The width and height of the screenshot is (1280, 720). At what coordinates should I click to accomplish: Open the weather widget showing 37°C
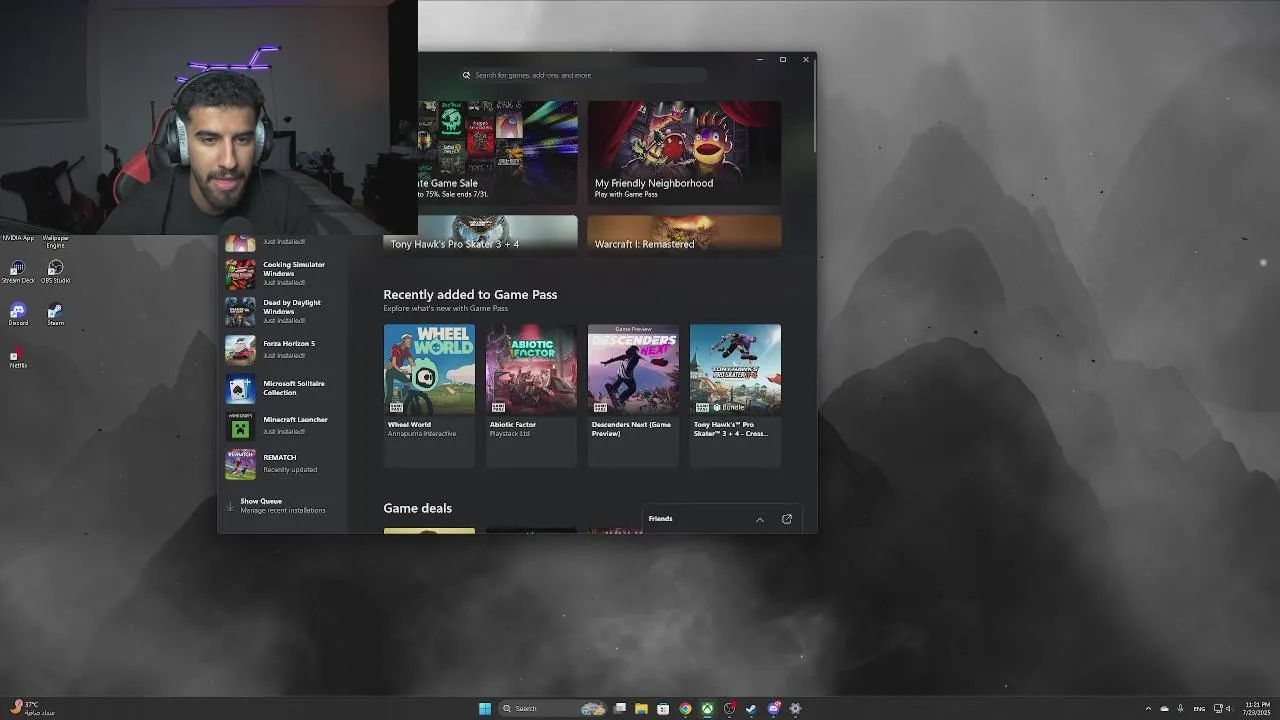(30, 708)
